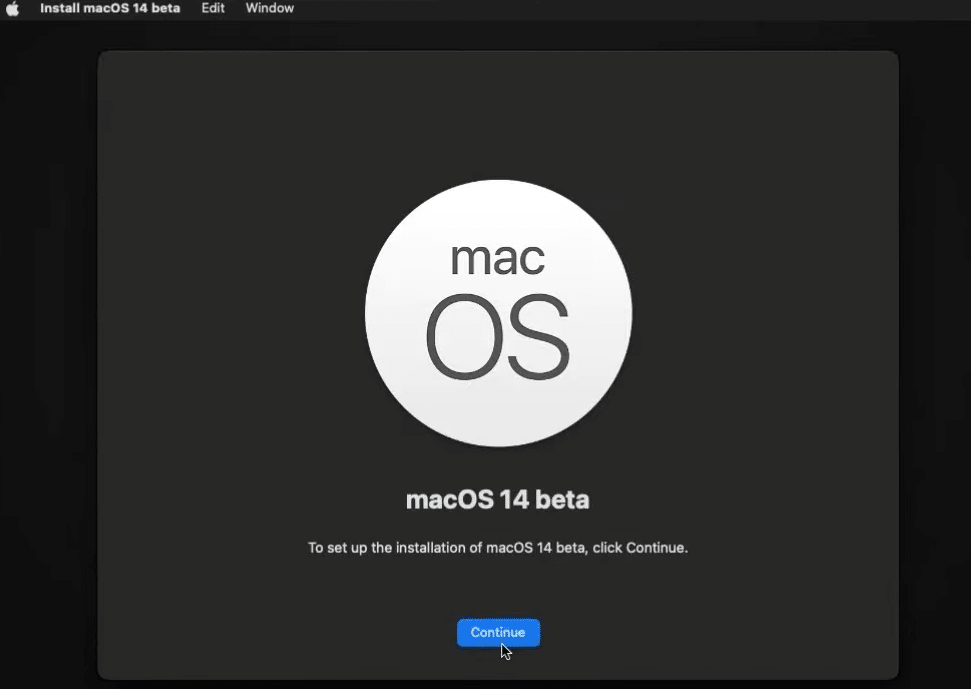
Task: Open the Edit menu
Action: tap(212, 9)
